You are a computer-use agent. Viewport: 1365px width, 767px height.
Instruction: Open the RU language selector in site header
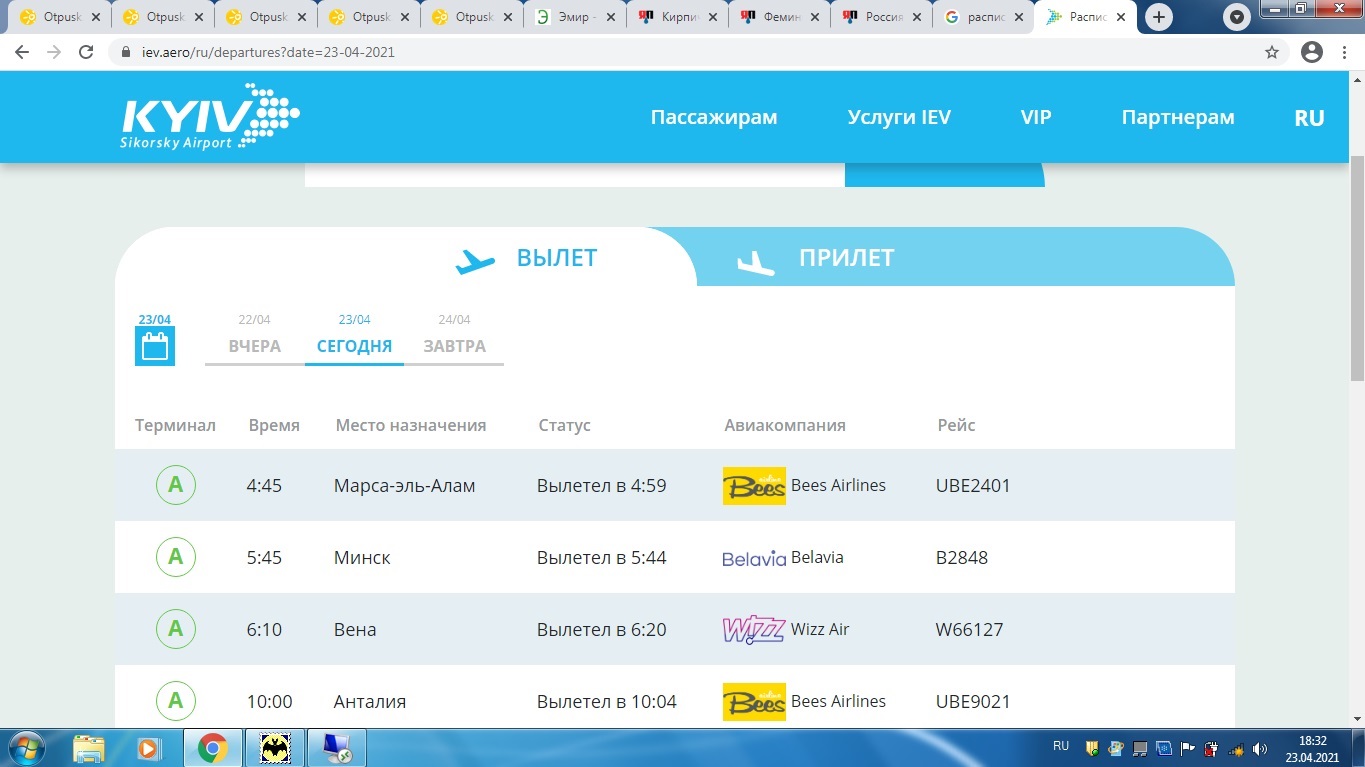click(1309, 118)
